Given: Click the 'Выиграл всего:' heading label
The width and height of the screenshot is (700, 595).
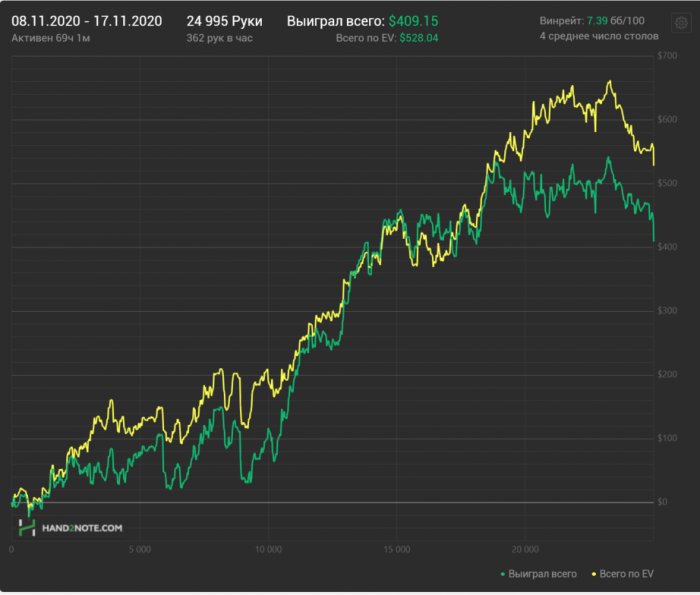Looking at the screenshot, I should point(336,21).
